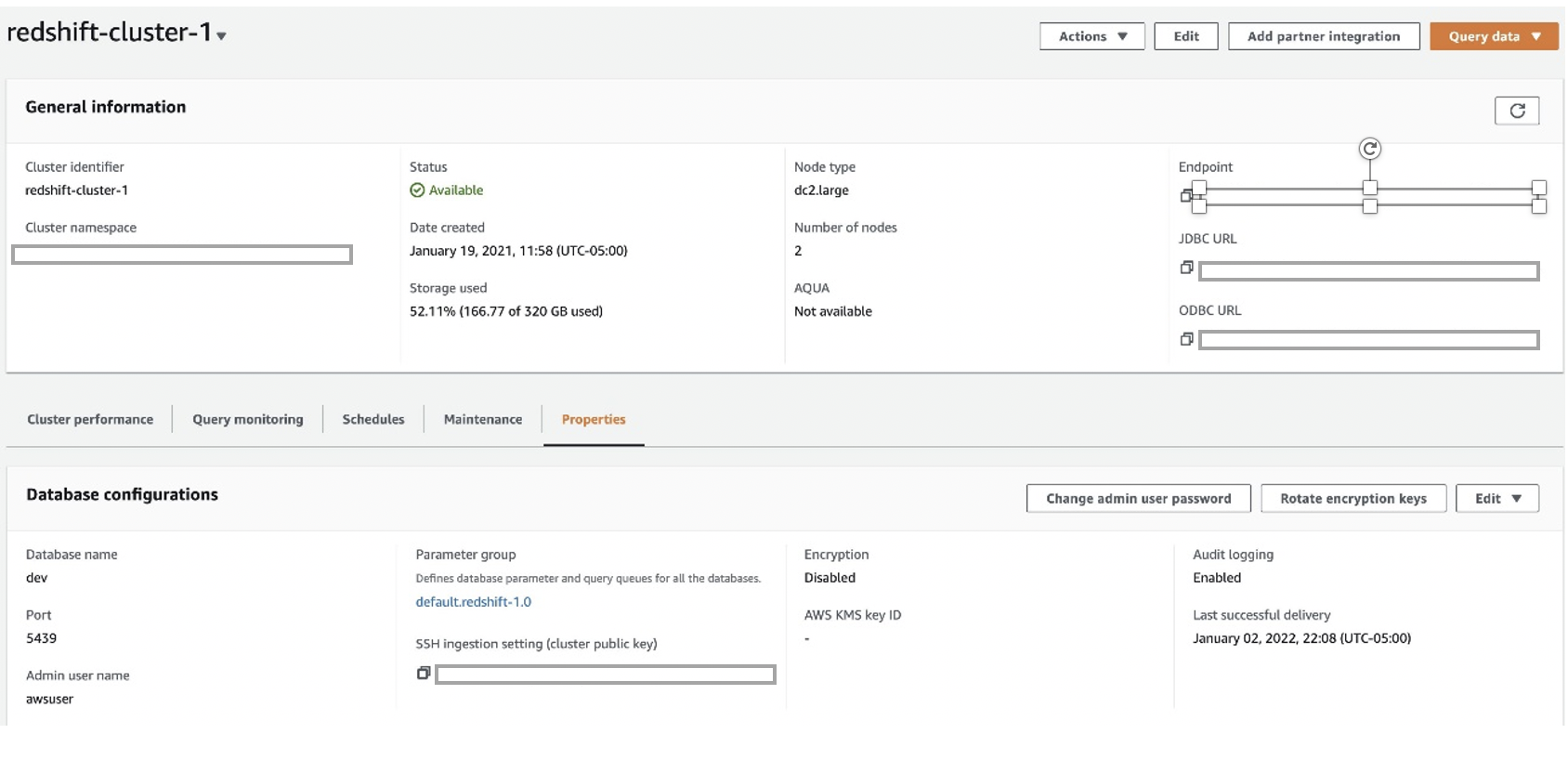
Task: Click the cluster Edit button in the header
Action: point(1186,36)
